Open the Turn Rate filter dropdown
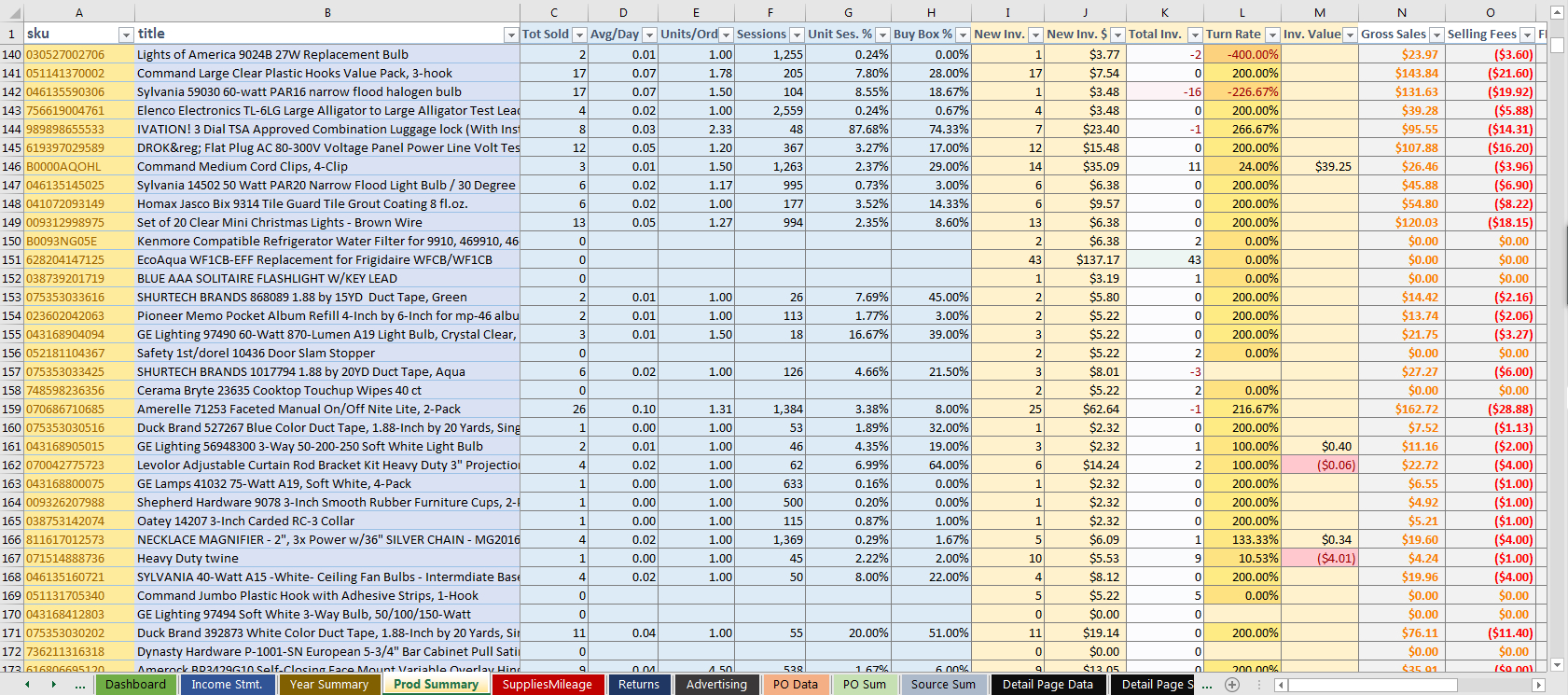 tap(1271, 35)
